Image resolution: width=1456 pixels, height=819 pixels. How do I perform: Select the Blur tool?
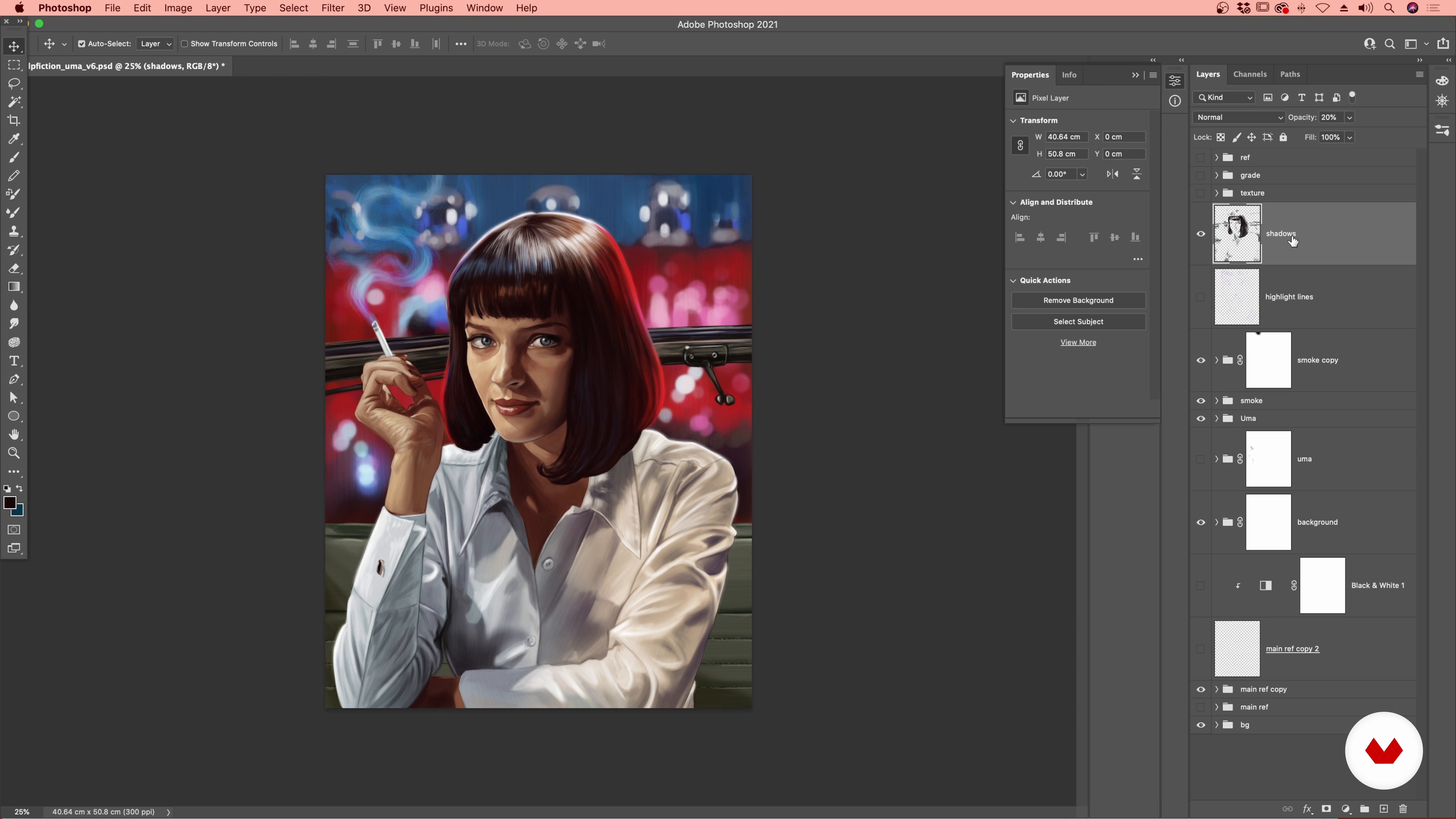[x=14, y=305]
